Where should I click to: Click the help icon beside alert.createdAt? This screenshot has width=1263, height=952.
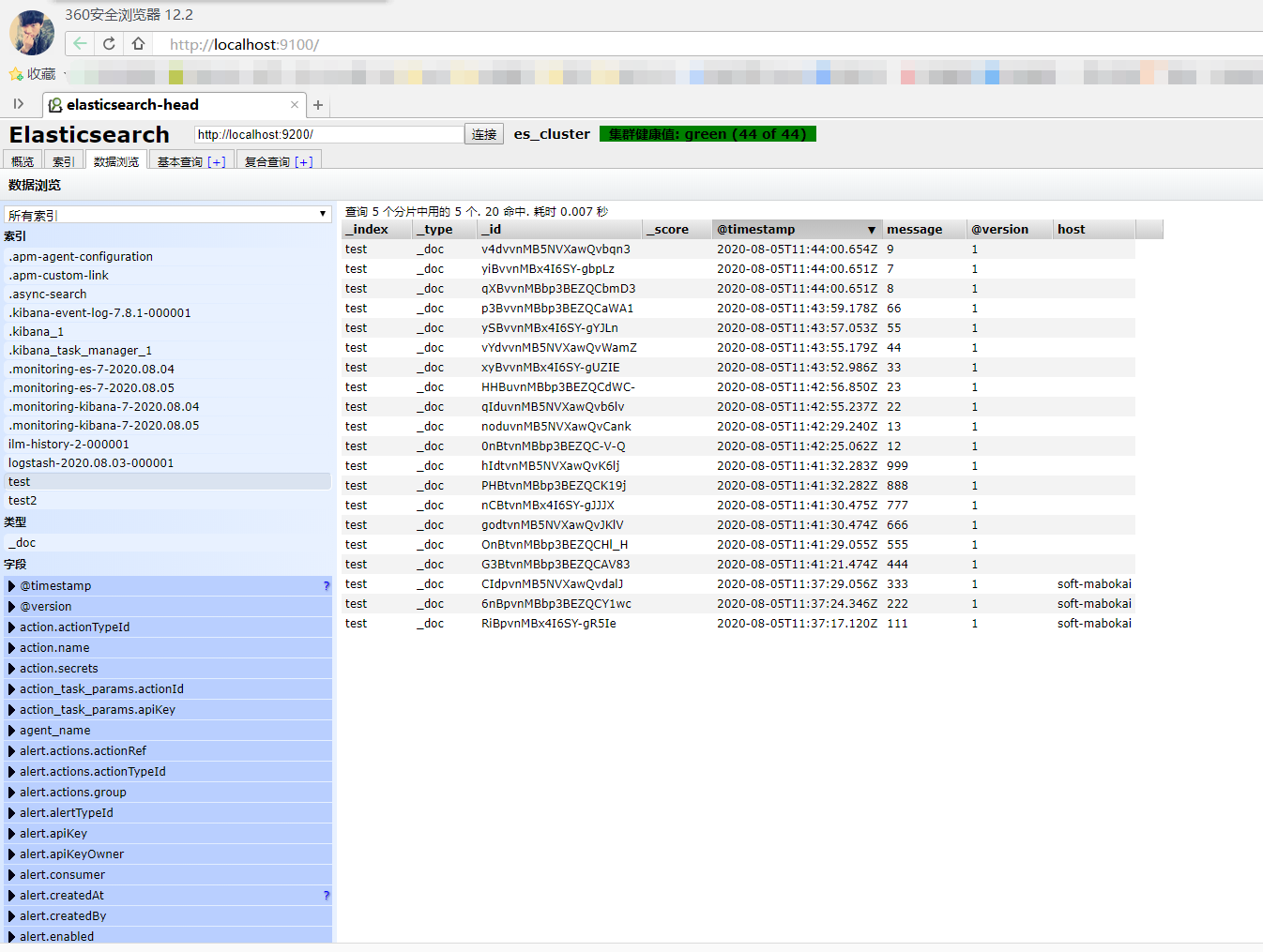click(x=326, y=896)
